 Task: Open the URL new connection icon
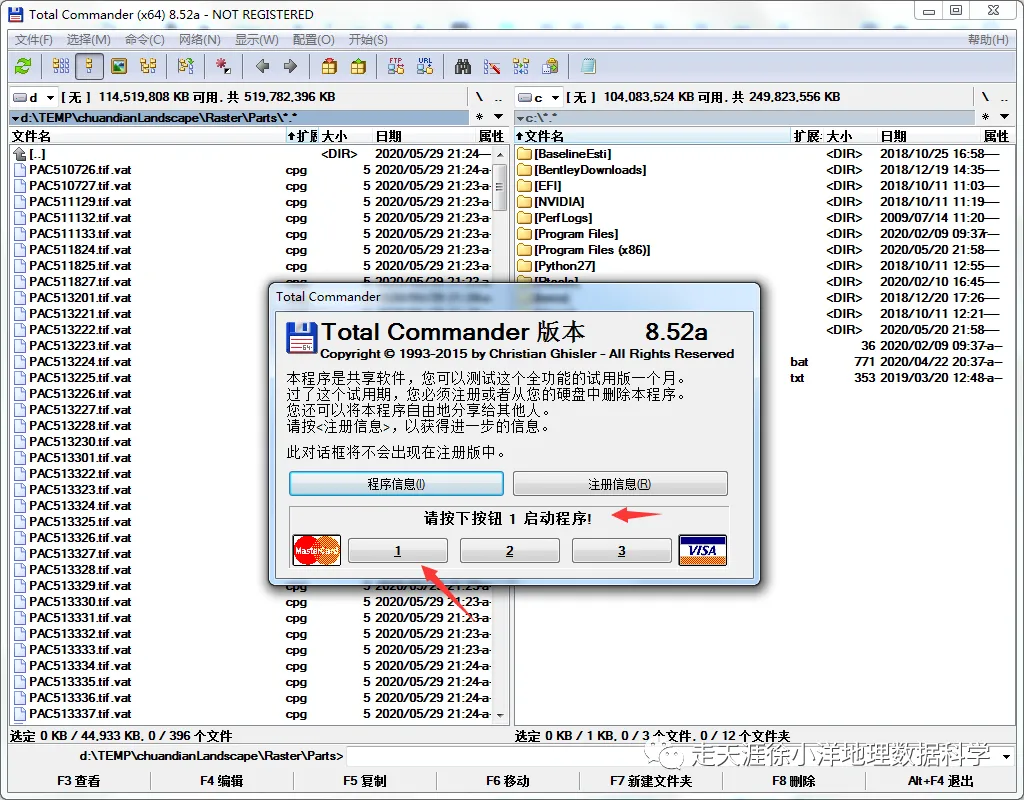pos(425,66)
